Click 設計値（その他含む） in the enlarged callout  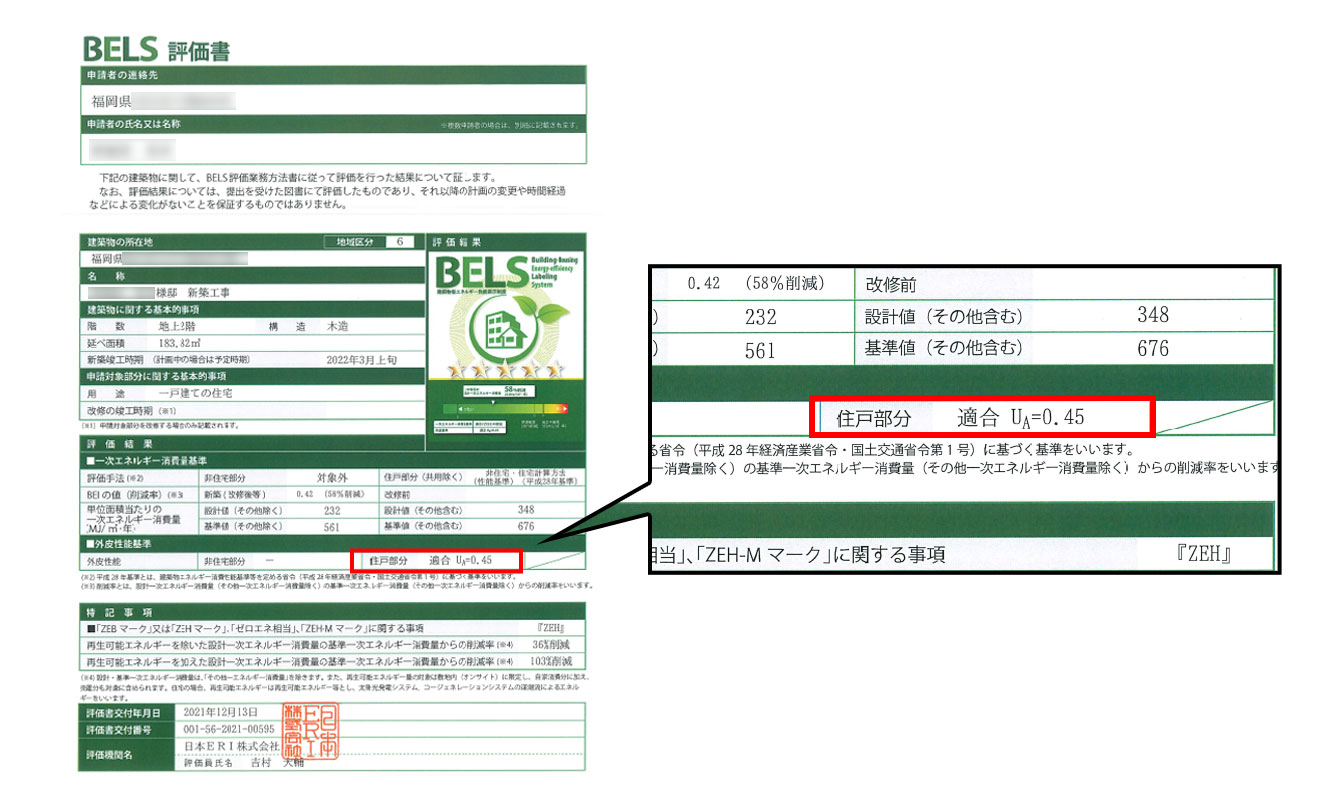point(945,317)
